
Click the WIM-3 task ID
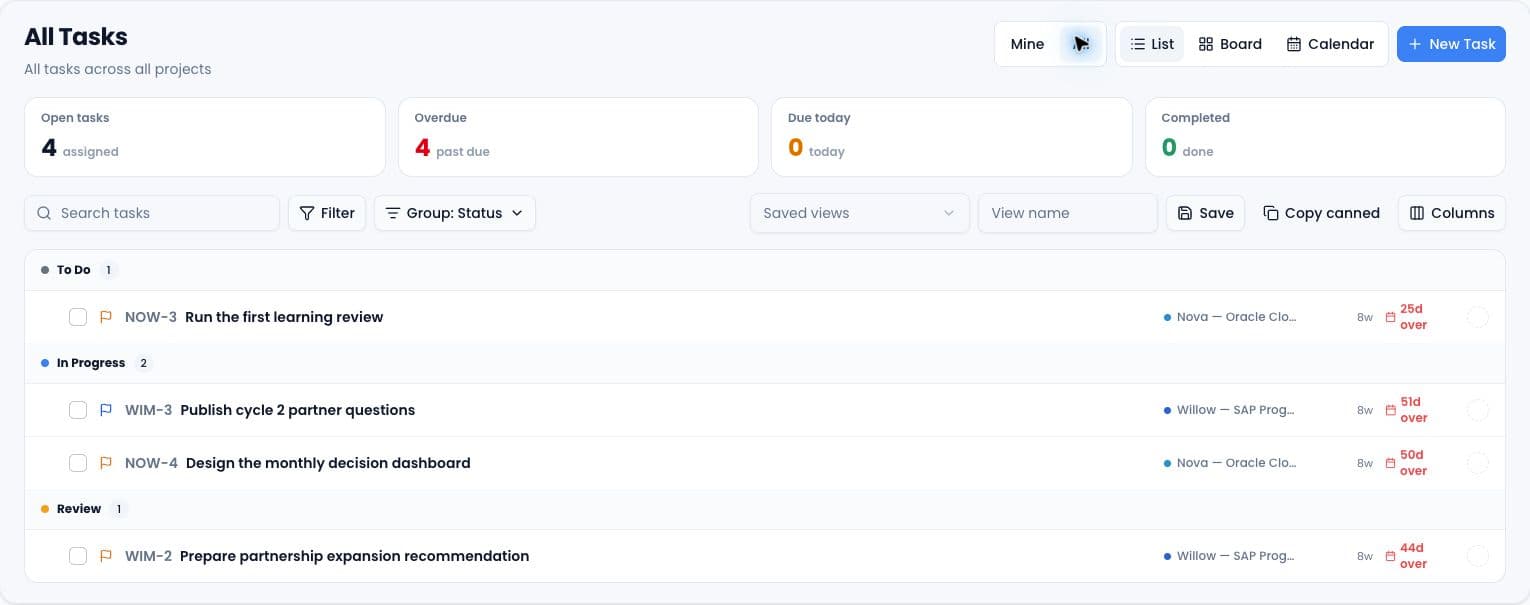point(148,410)
